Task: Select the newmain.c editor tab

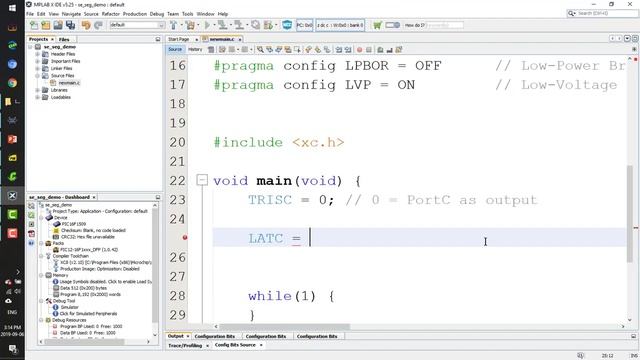Action: pos(222,39)
